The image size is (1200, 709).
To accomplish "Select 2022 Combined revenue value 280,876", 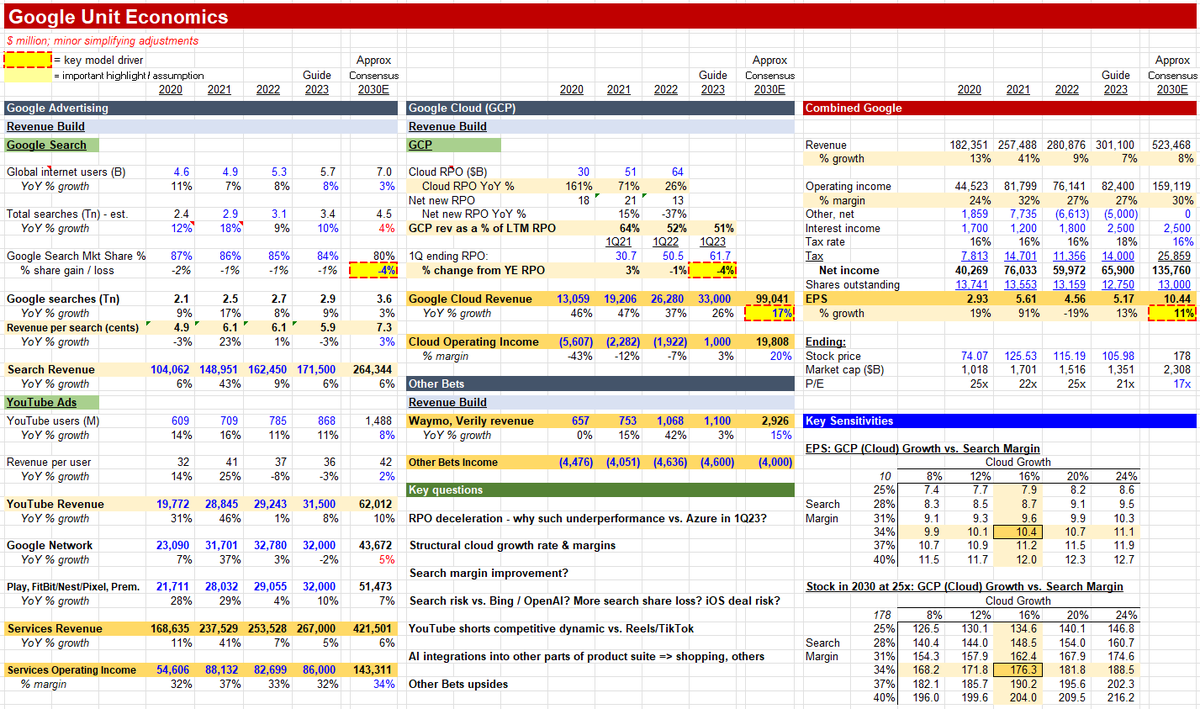I will click(x=1066, y=145).
